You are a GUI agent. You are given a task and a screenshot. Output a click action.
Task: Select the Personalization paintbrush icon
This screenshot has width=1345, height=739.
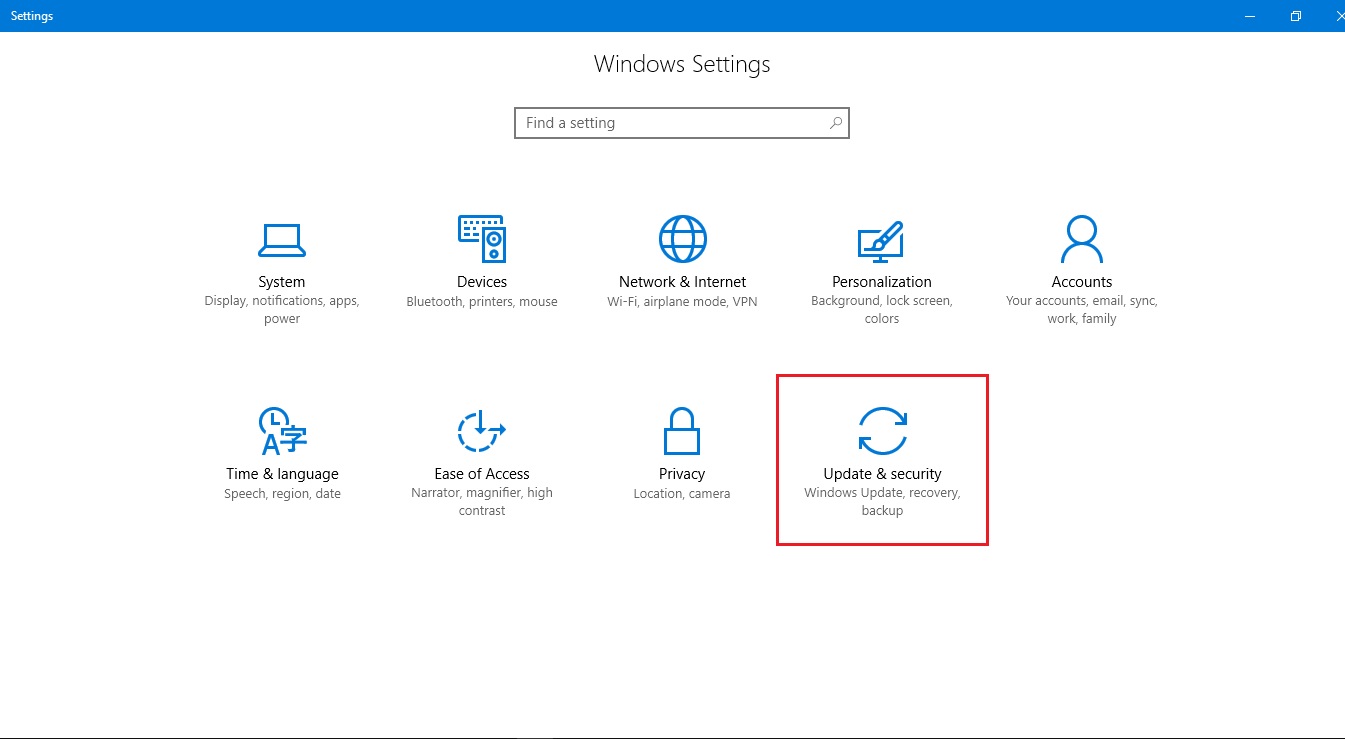[881, 240]
